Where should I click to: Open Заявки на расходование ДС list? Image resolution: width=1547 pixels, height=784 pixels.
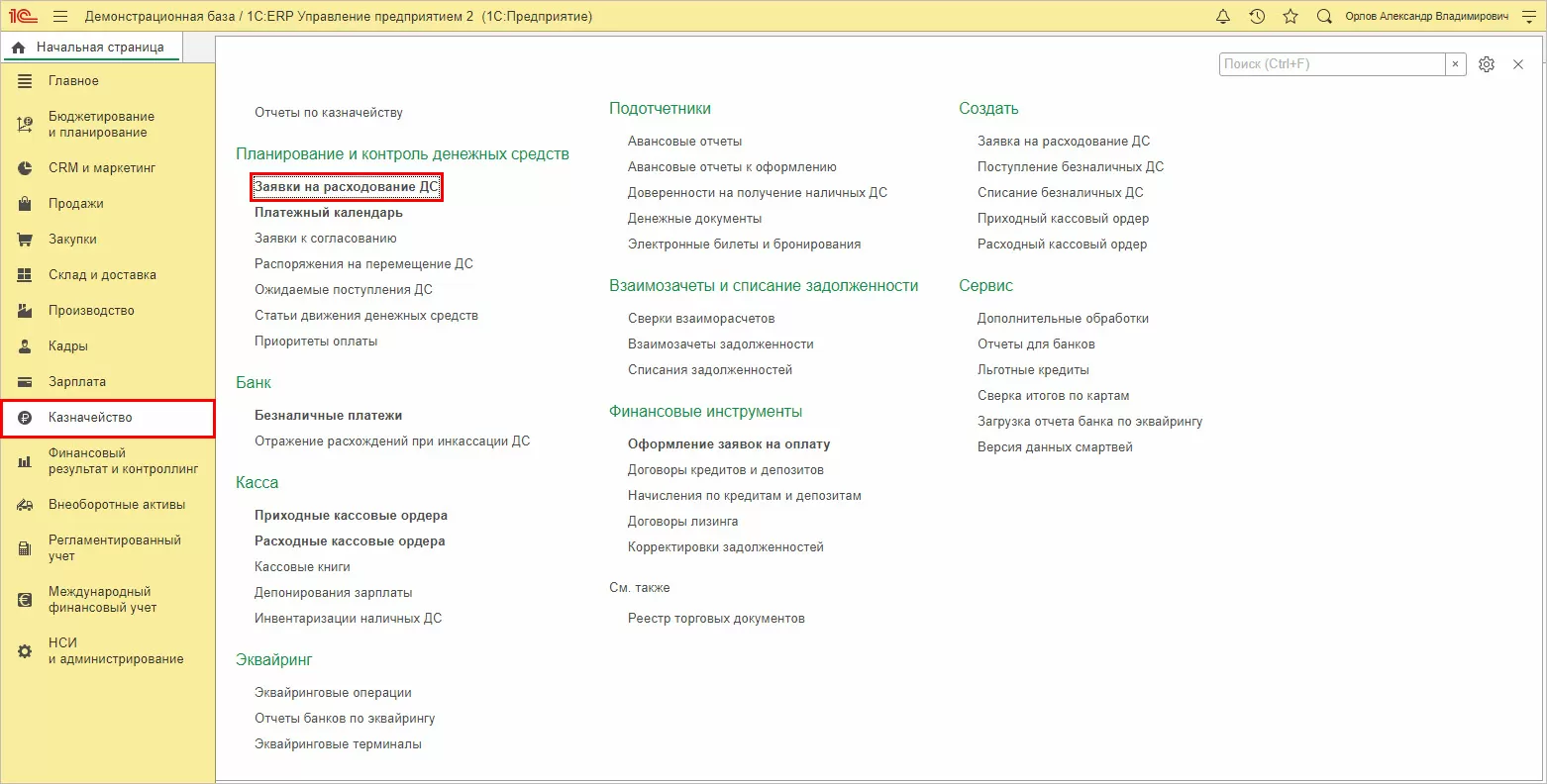point(347,187)
